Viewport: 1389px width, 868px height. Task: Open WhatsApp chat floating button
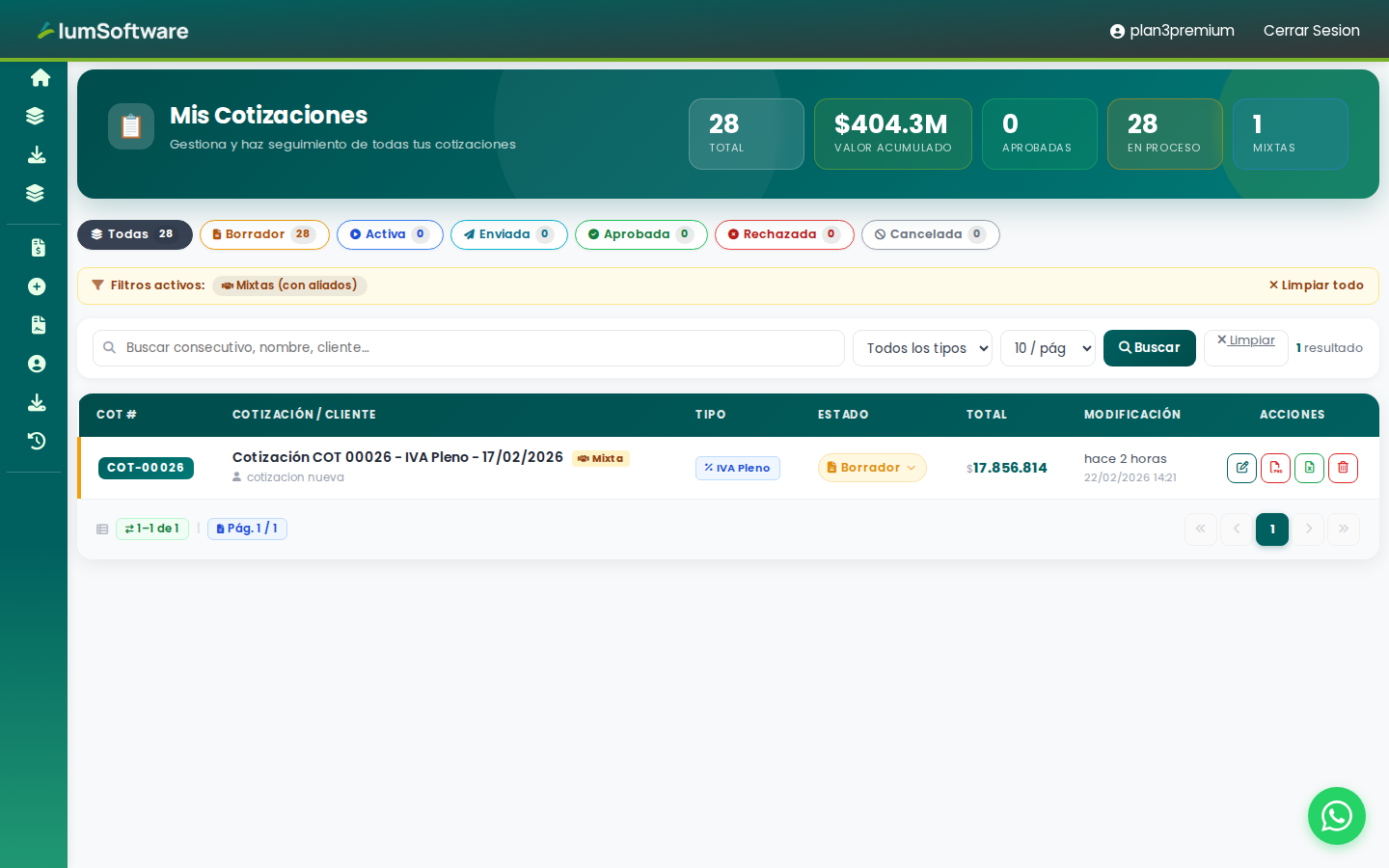[x=1336, y=816]
